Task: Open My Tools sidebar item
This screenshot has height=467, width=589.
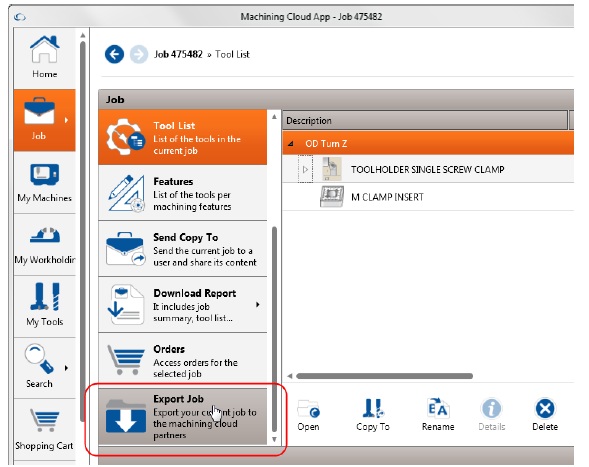Action: pos(44,306)
